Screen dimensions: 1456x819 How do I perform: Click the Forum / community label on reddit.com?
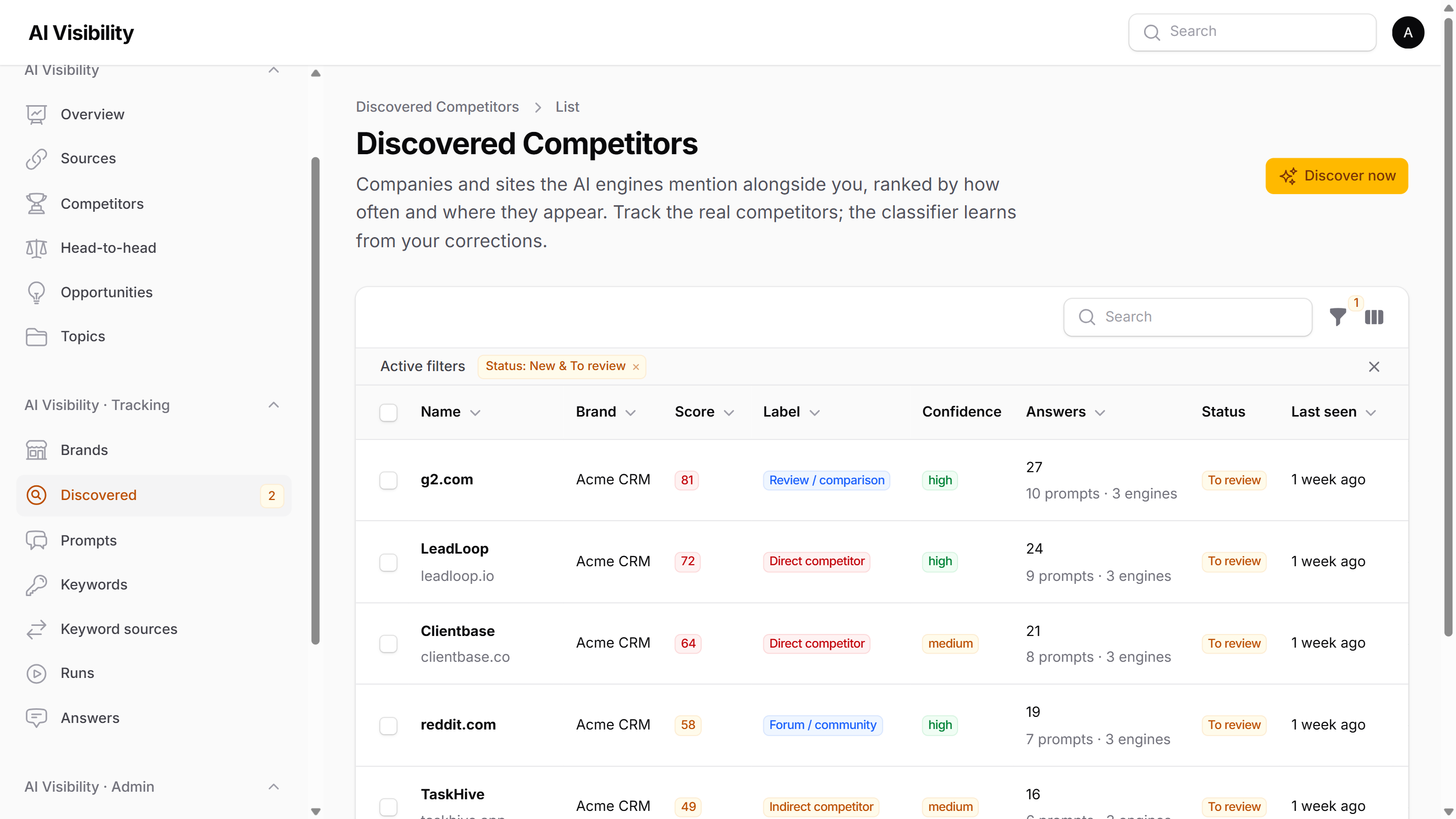[823, 725]
